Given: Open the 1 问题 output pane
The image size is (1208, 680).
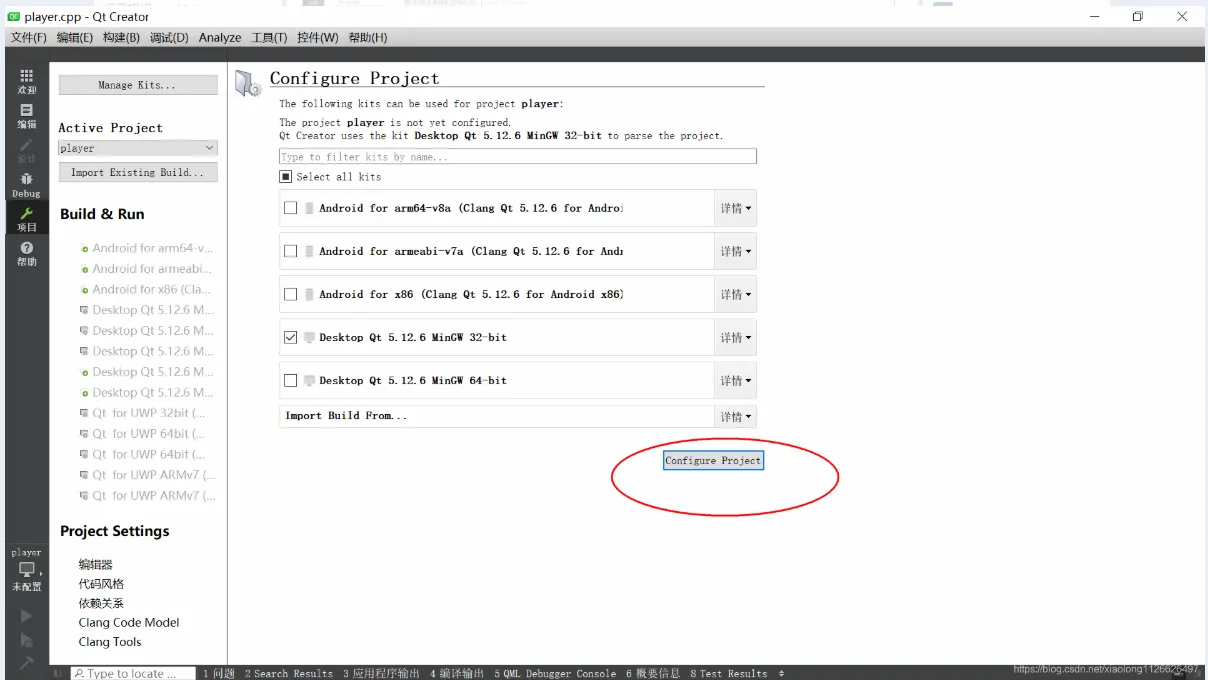Looking at the screenshot, I should 218,673.
